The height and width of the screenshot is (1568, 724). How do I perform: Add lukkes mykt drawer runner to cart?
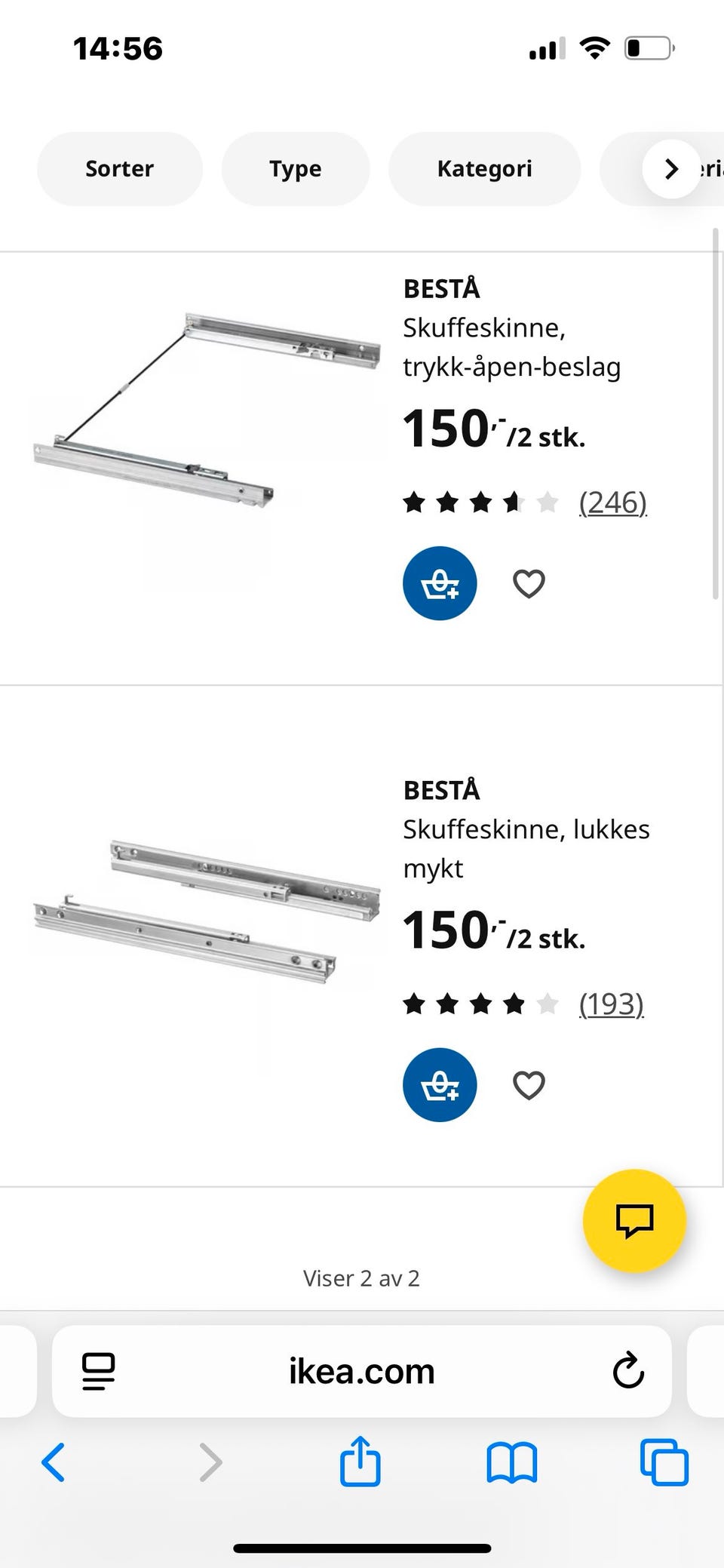pyautogui.click(x=440, y=1084)
